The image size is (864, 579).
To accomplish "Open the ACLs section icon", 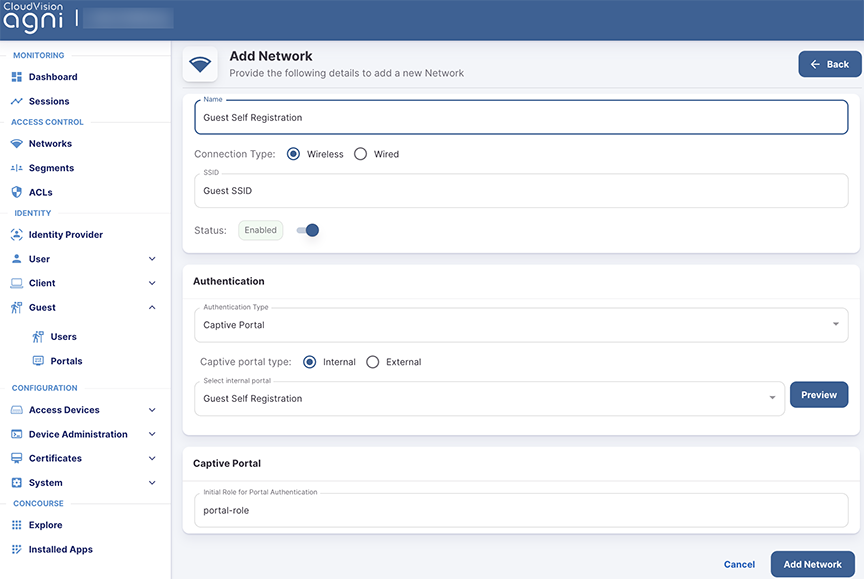I will (14, 192).
